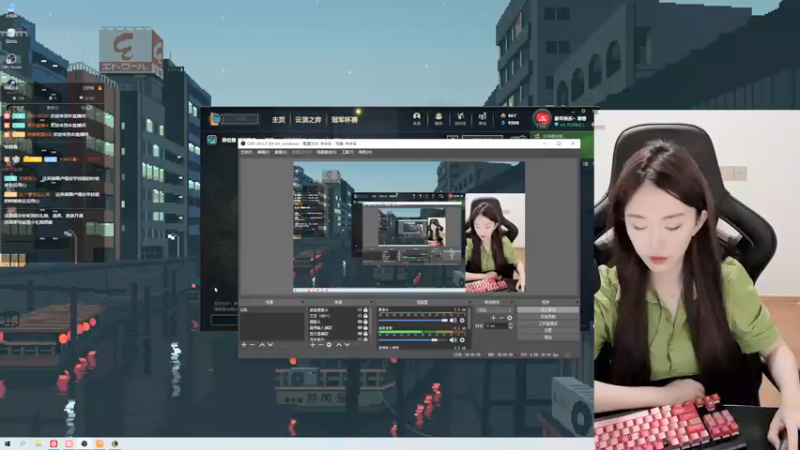
Task: Open 设置 settings button in OBS controls
Action: [548, 330]
